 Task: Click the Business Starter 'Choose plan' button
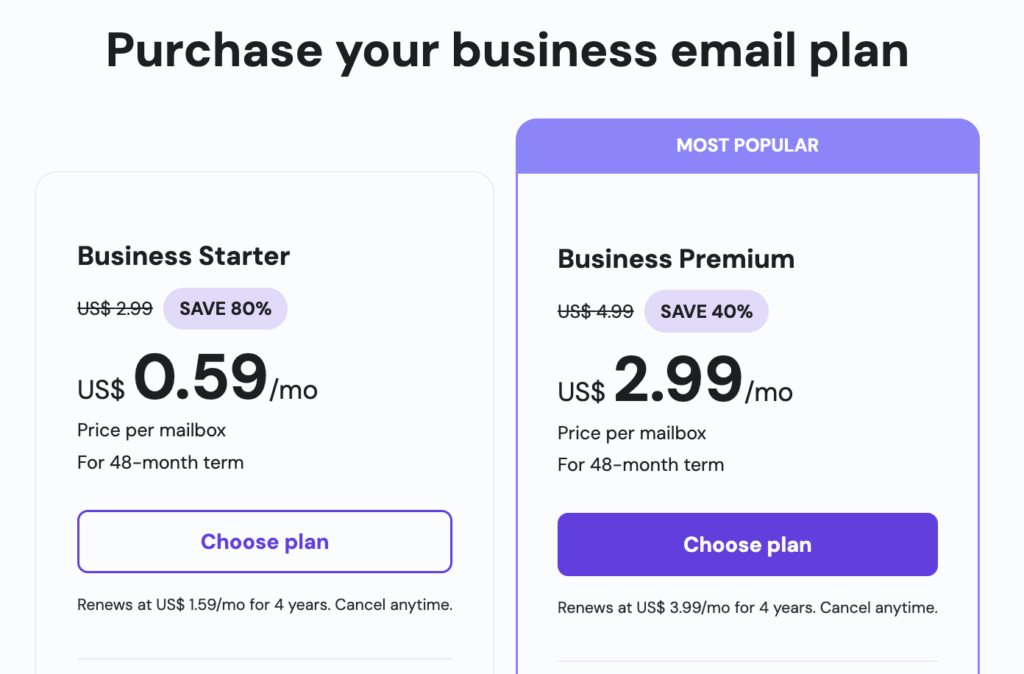click(x=264, y=541)
